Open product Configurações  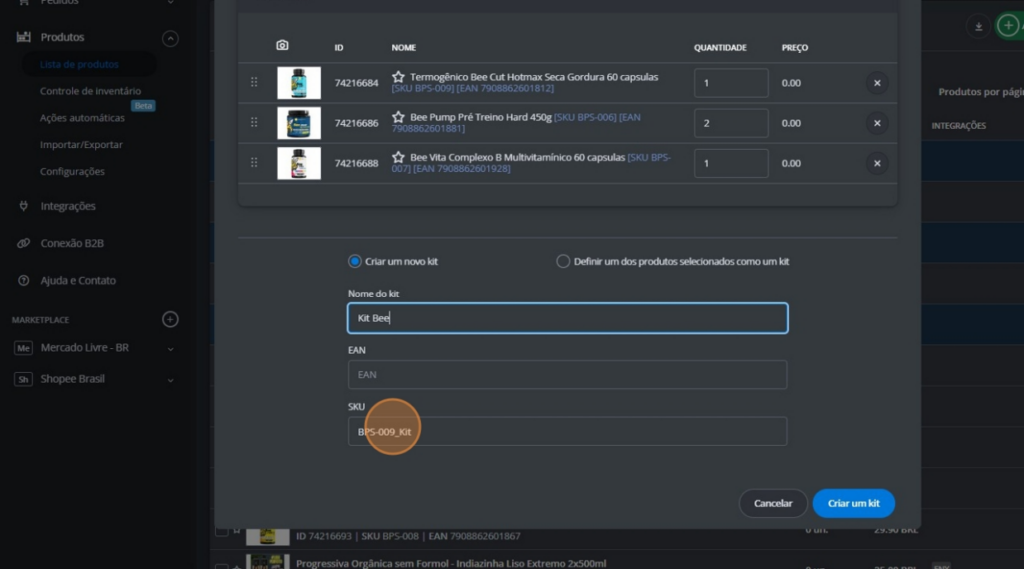tap(72, 171)
